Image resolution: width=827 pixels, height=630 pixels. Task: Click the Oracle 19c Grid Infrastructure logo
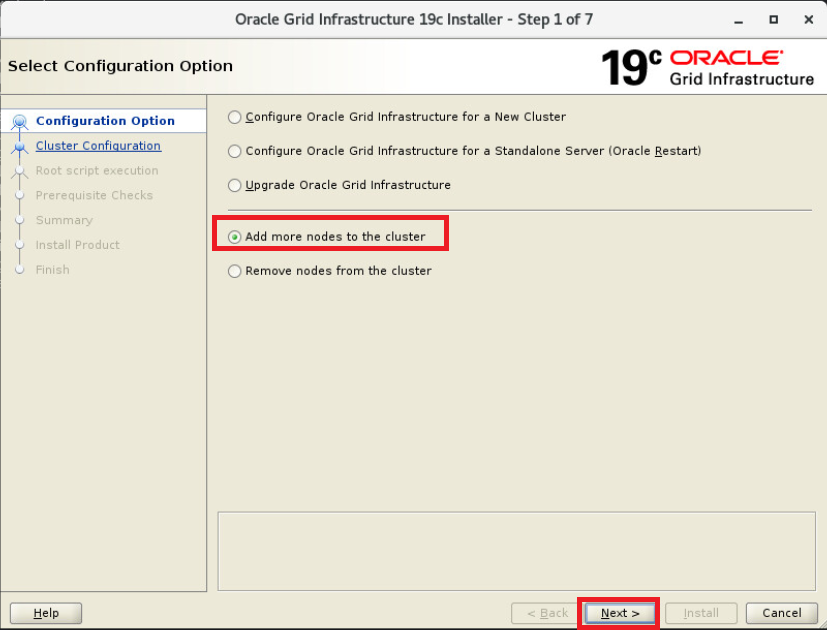[707, 68]
